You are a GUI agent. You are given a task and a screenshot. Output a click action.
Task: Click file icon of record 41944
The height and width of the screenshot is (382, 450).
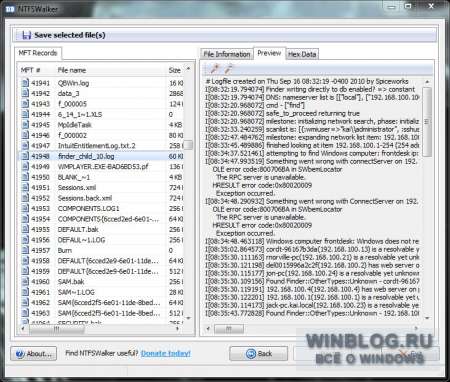pyautogui.click(x=25, y=114)
